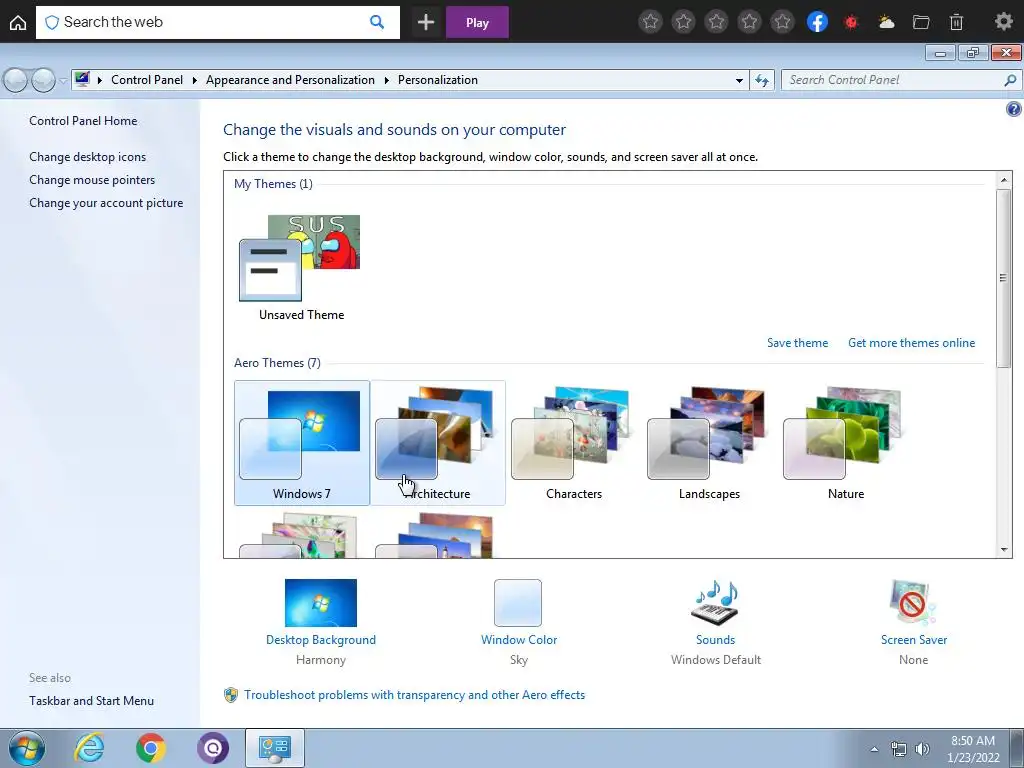Click the Control Panel taskbar button
This screenshot has height=768, width=1024.
274,748
